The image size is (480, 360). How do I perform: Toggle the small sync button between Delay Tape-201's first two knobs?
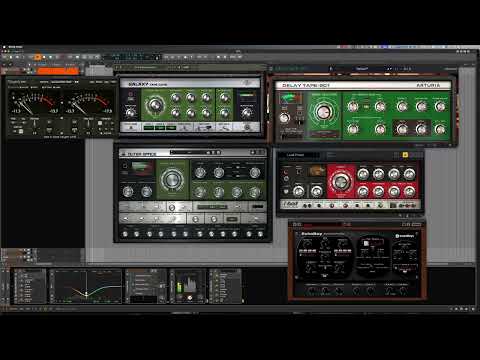click(x=366, y=107)
